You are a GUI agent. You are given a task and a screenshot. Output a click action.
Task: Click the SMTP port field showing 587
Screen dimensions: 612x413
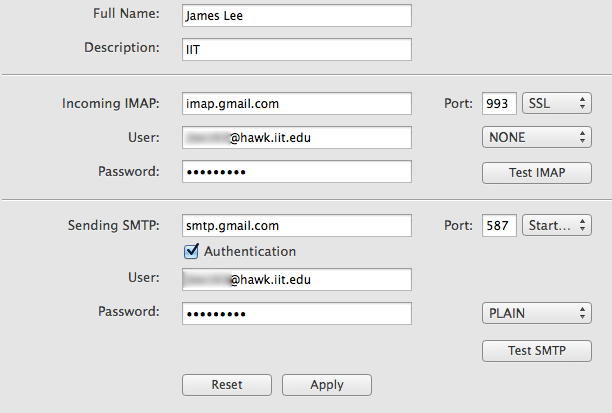499,226
